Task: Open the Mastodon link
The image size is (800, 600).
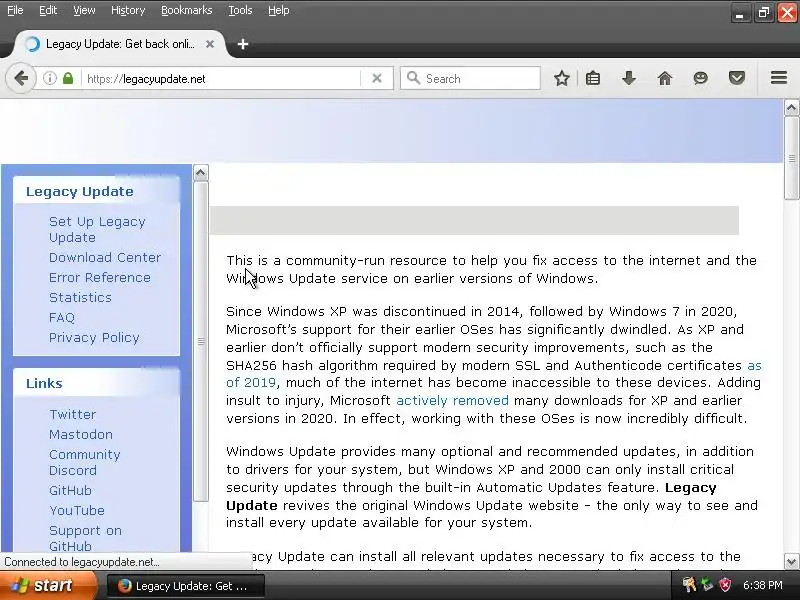Action: 81,435
